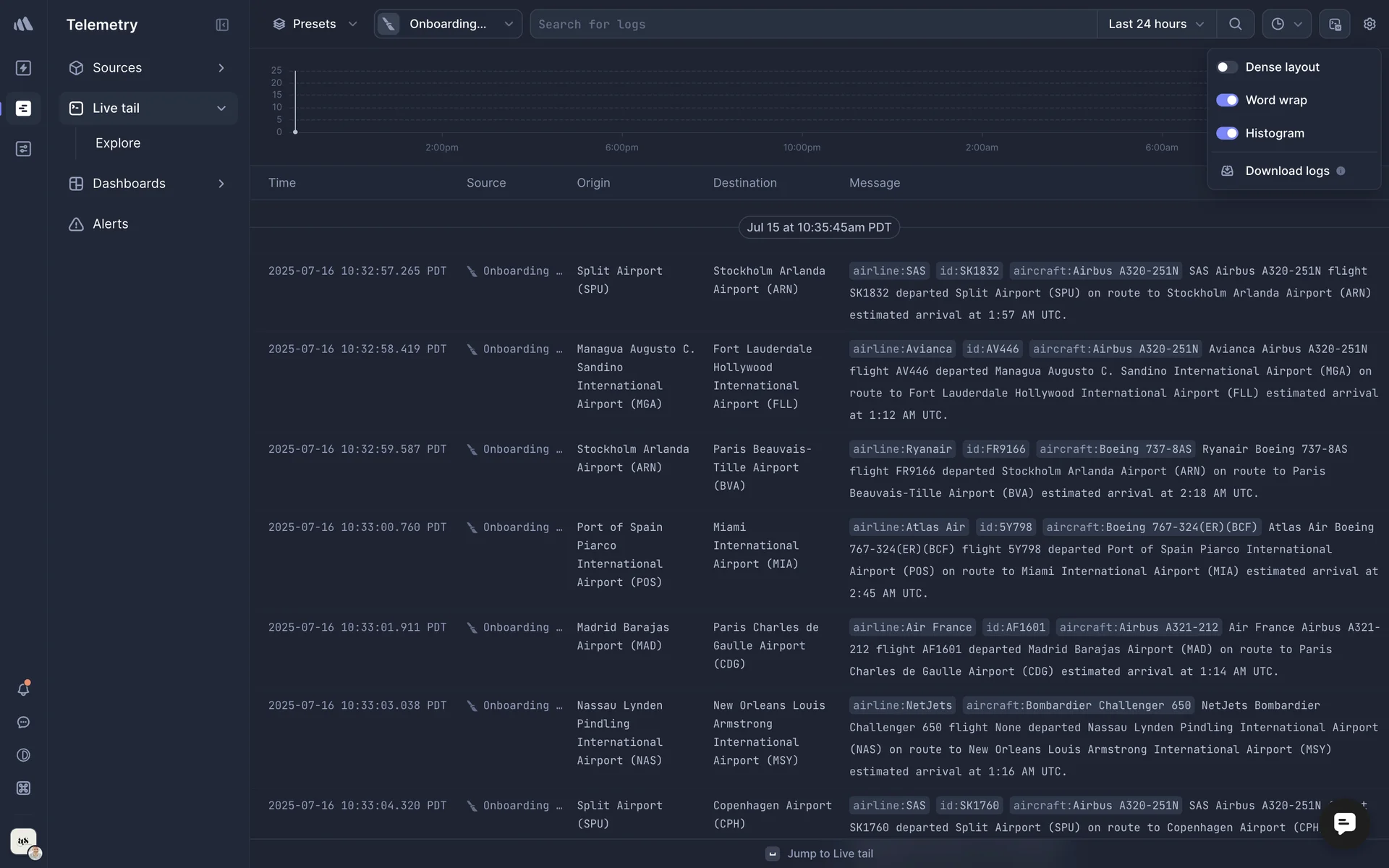This screenshot has width=1389, height=868.
Task: Open the Presets dropdown
Action: point(315,24)
